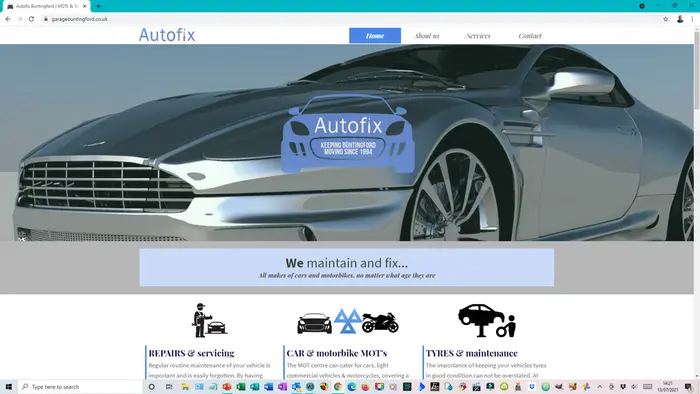
Task: Click the car lift tyres icon
Action: coord(487,320)
